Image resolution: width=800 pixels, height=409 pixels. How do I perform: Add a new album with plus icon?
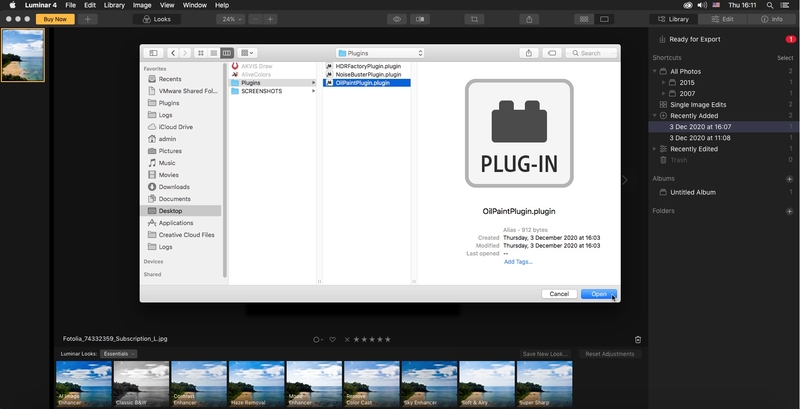coord(789,179)
